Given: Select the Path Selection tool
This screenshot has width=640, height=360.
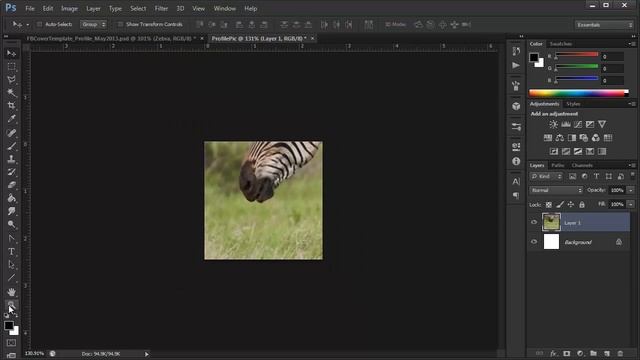Looking at the screenshot, I should coord(11,264).
